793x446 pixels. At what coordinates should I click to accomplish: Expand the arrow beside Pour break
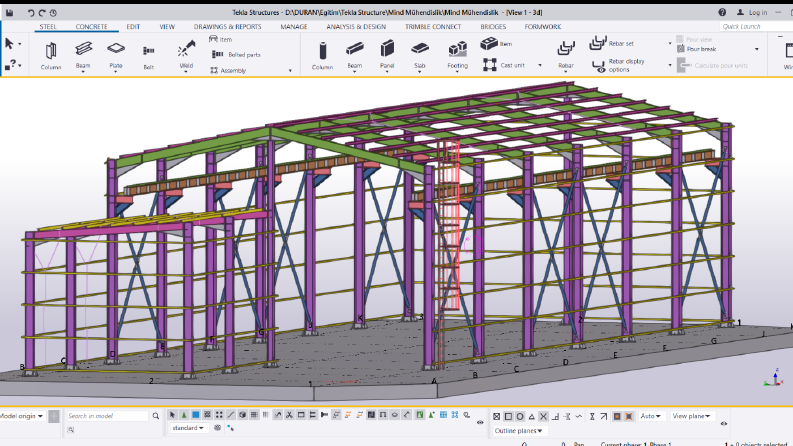[x=757, y=49]
